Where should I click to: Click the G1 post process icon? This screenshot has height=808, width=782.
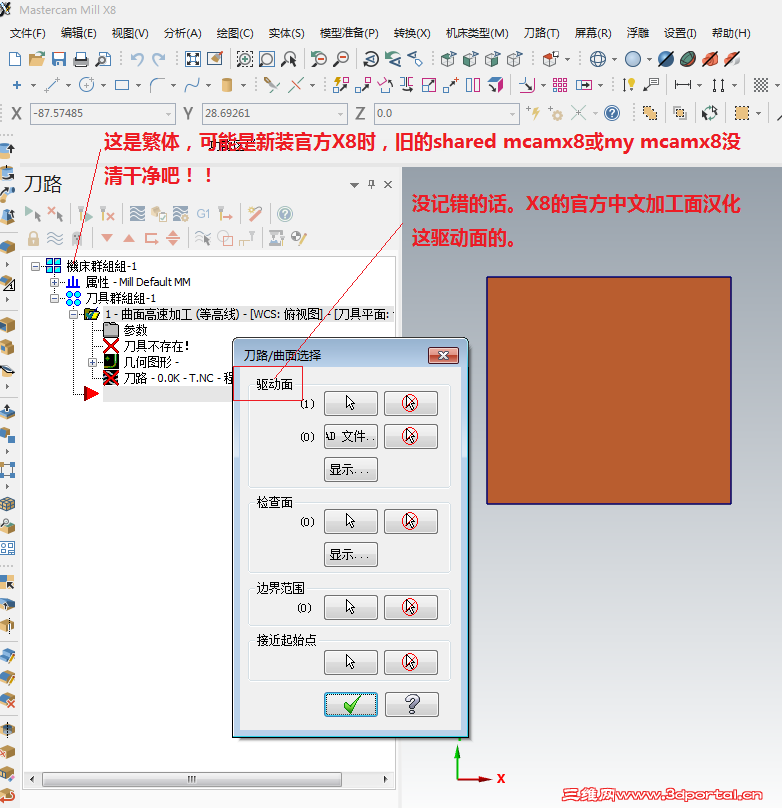[203, 213]
